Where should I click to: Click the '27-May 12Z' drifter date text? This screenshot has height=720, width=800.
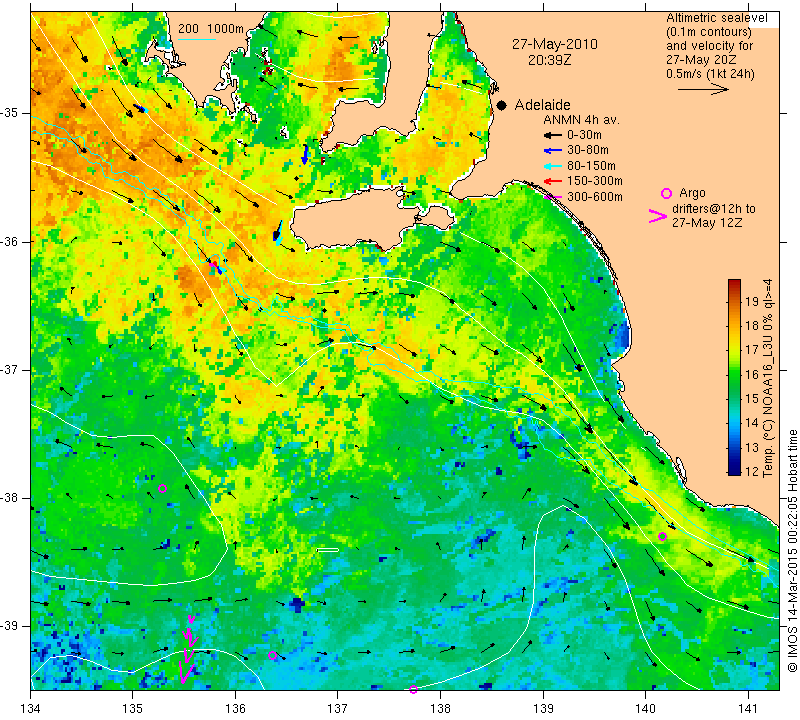click(x=707, y=223)
